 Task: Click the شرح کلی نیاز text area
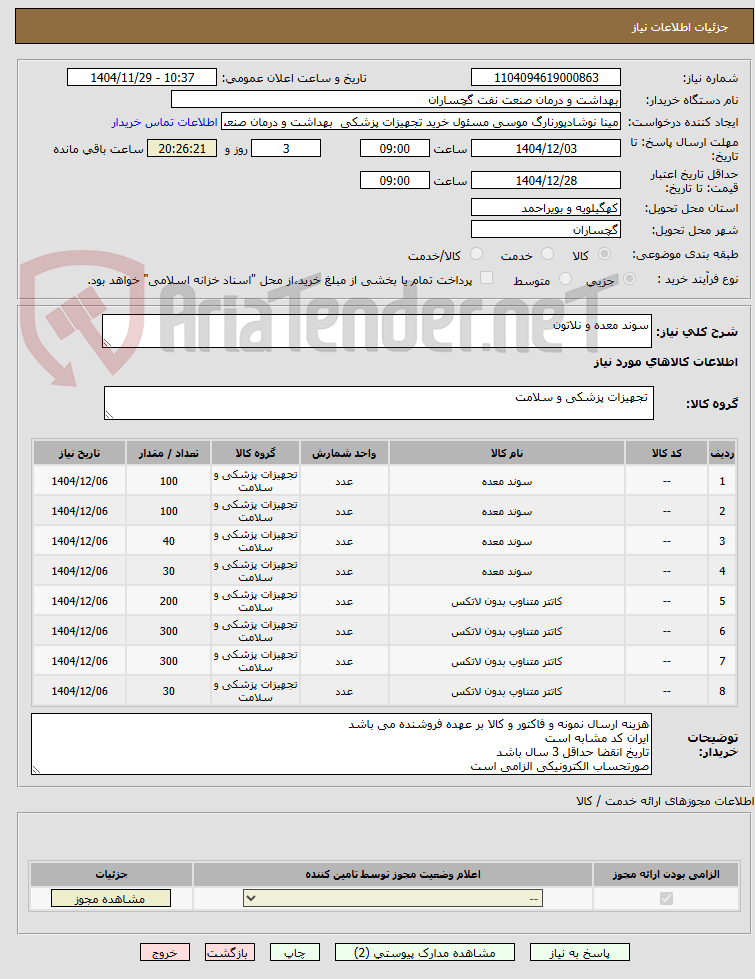click(x=377, y=331)
